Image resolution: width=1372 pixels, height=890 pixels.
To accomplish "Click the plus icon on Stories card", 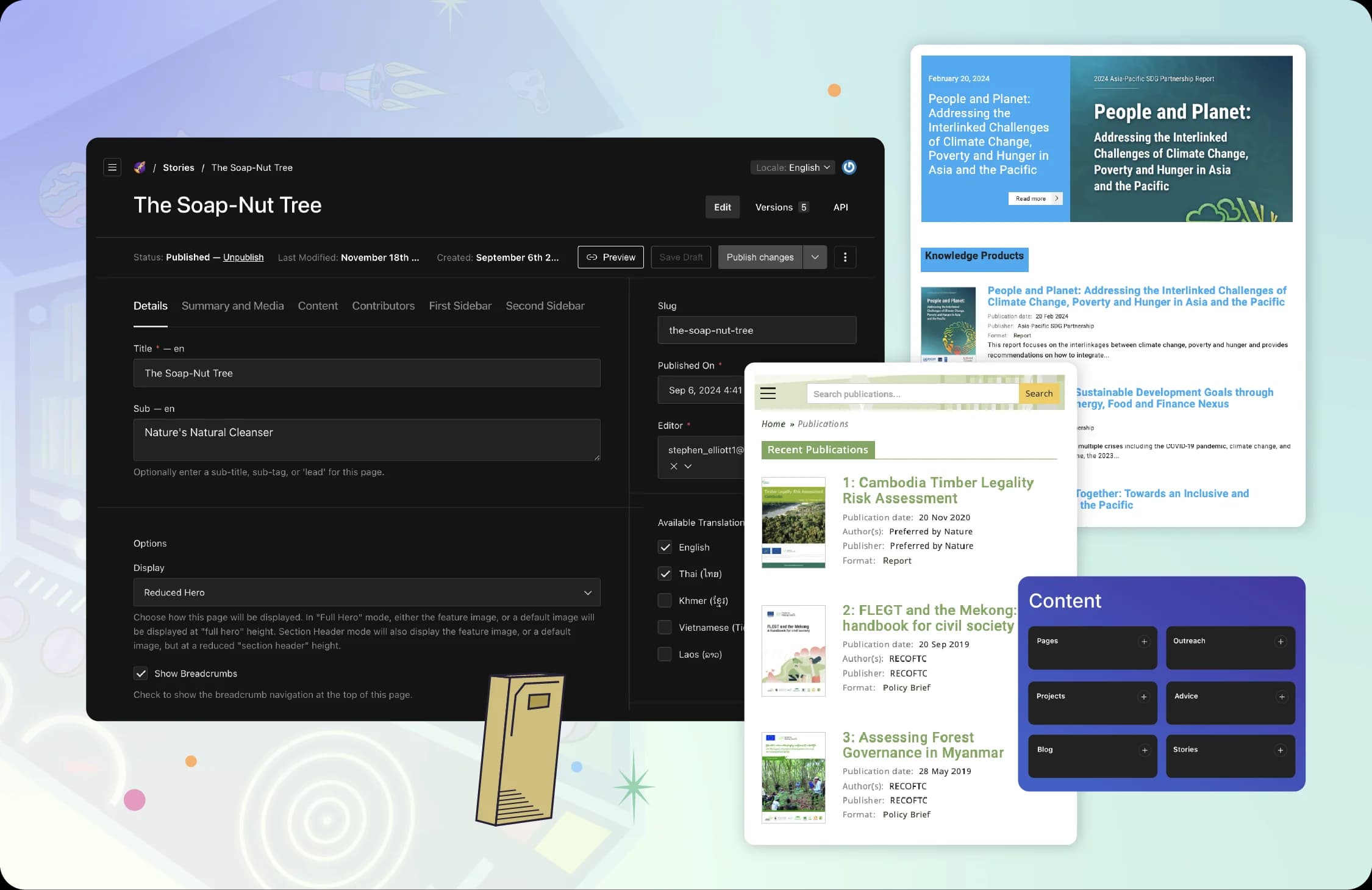I will (x=1281, y=750).
